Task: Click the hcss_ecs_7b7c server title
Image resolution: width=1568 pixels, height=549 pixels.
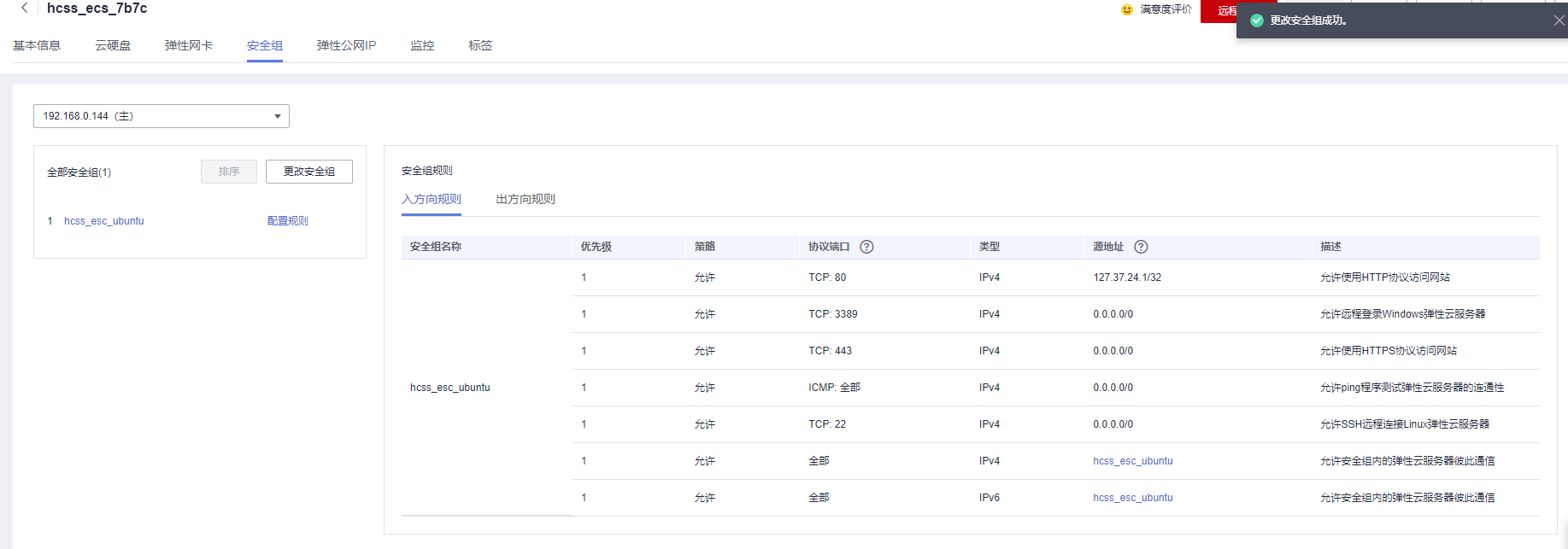Action: point(97,9)
